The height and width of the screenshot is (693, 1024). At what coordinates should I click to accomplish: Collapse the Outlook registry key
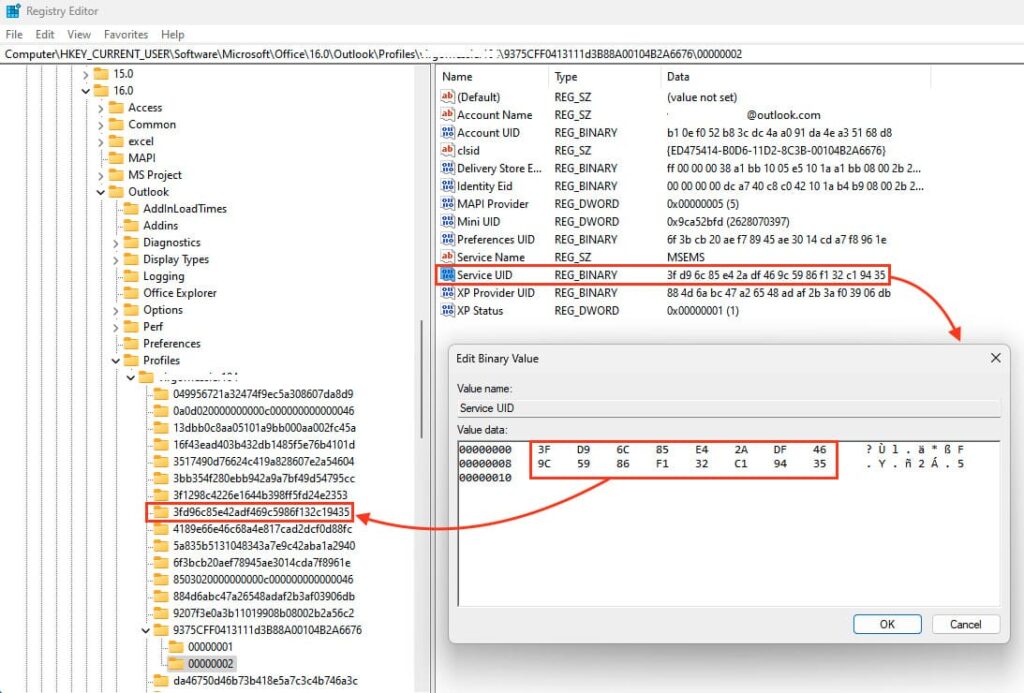tap(101, 192)
